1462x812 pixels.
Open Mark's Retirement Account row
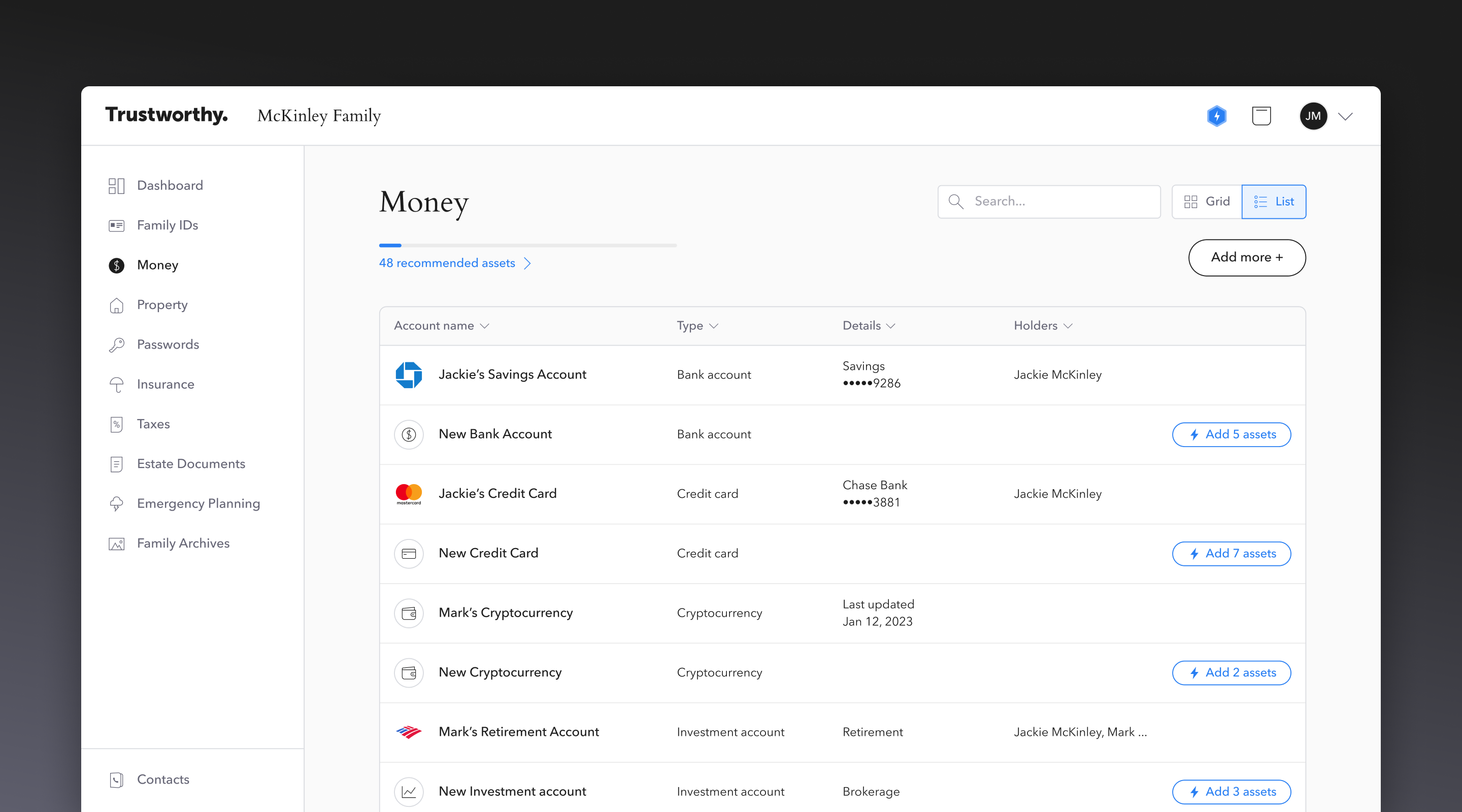coord(842,732)
